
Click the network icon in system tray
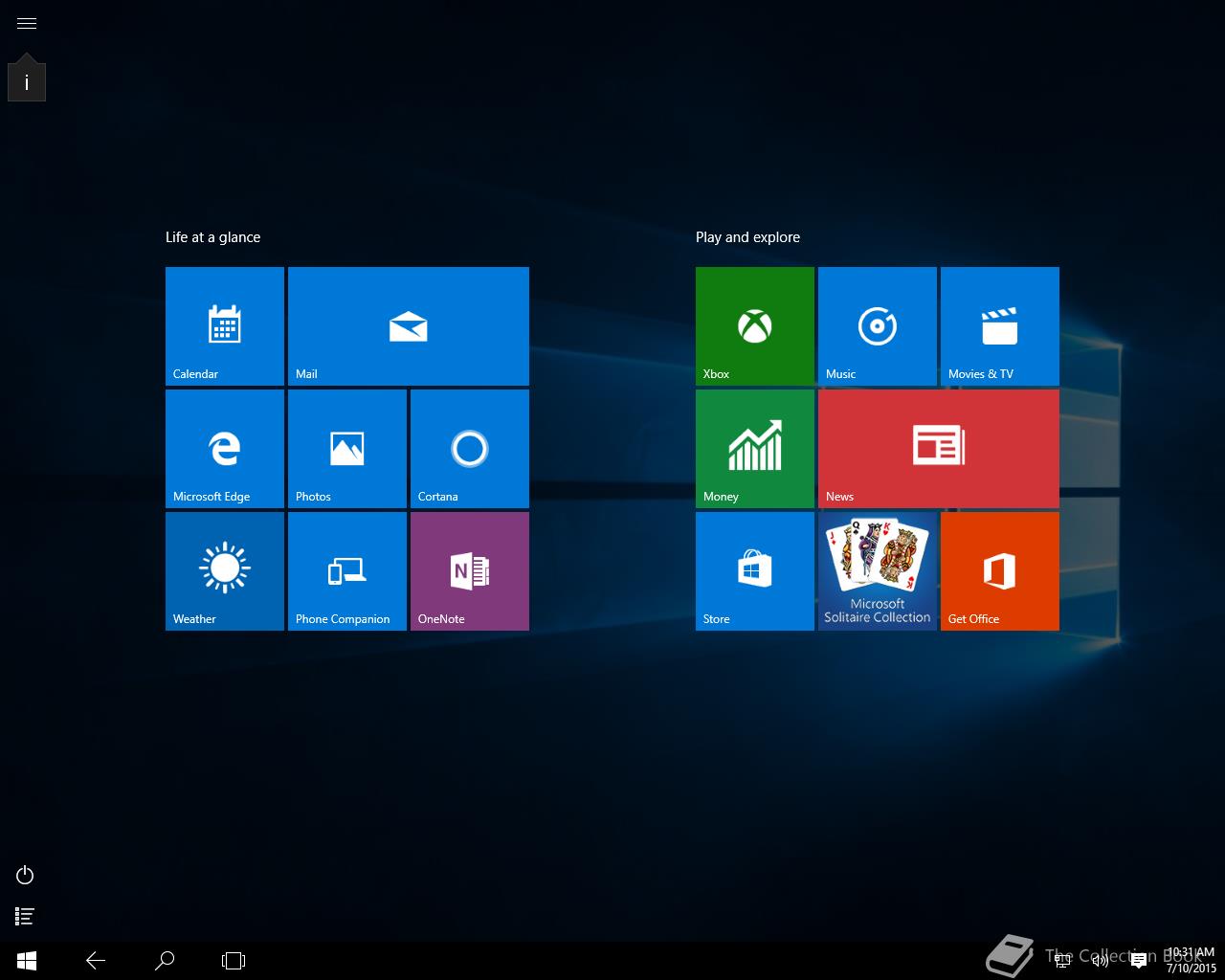coord(1062,961)
